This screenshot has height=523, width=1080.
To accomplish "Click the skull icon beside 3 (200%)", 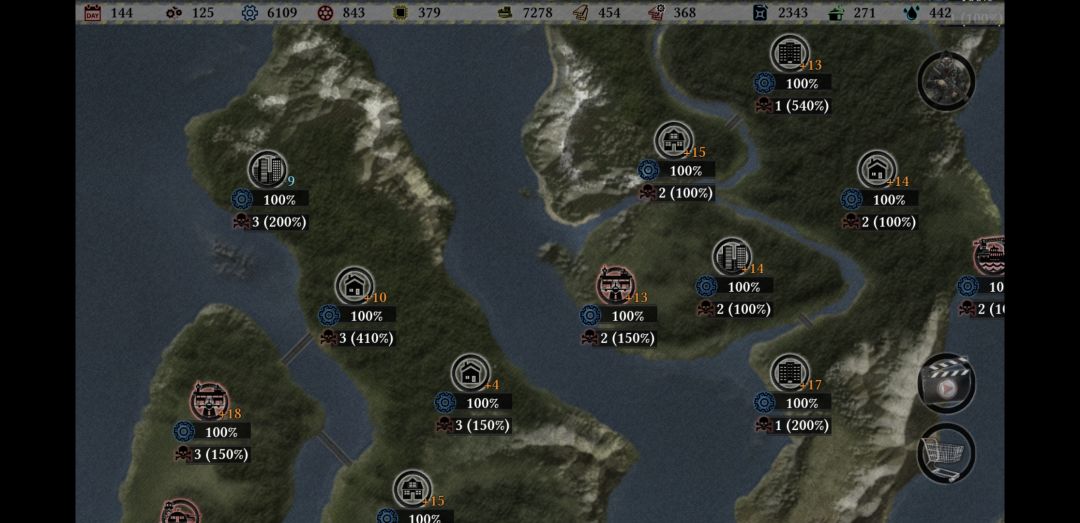I will pos(241,222).
